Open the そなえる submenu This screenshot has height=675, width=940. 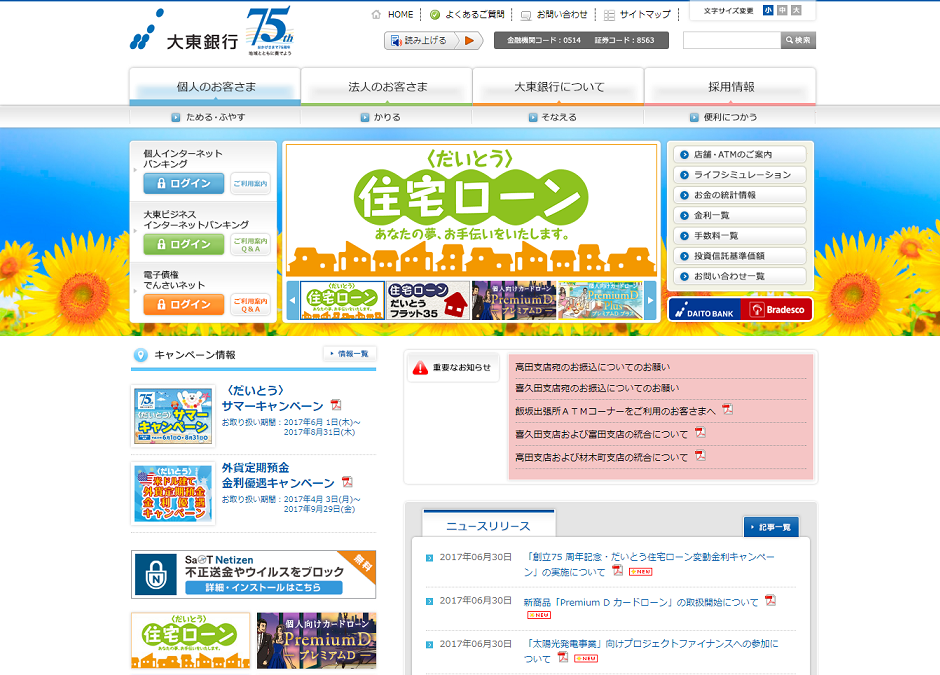552,117
